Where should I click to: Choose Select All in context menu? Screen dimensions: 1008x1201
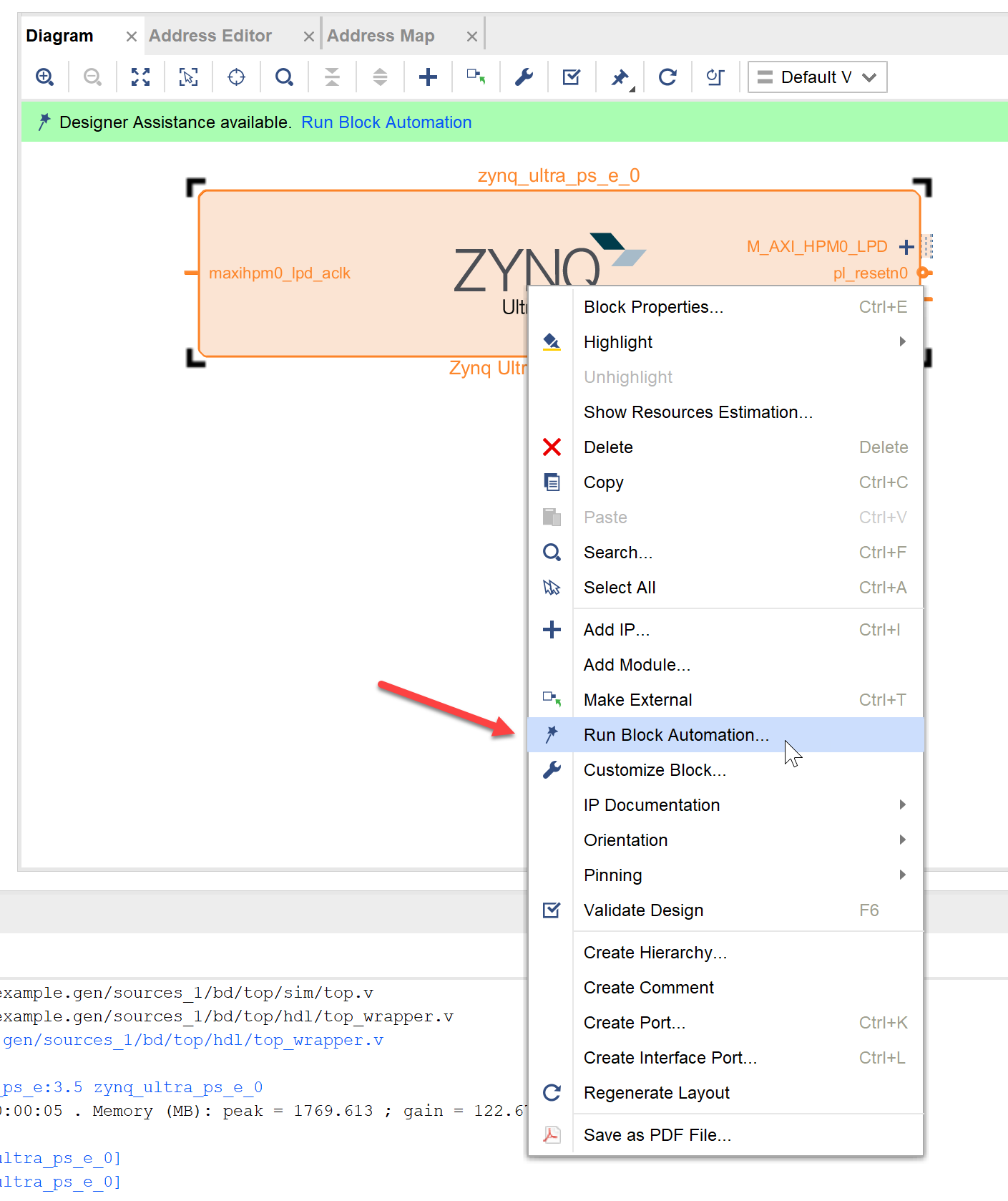coord(725,588)
